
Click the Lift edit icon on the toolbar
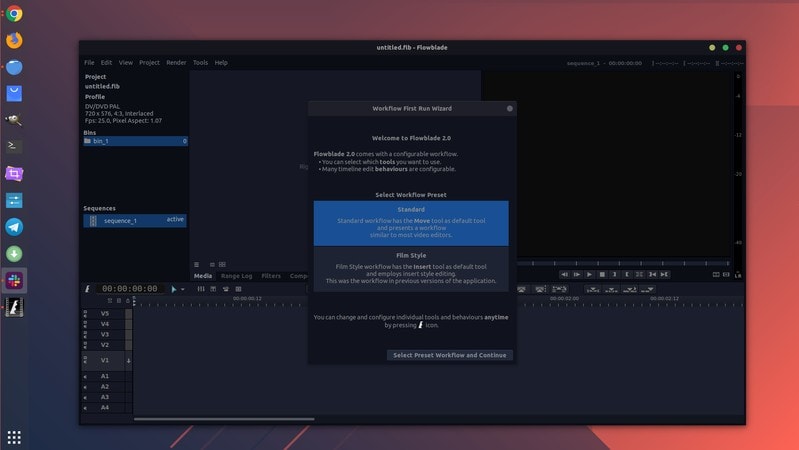[x=521, y=289]
